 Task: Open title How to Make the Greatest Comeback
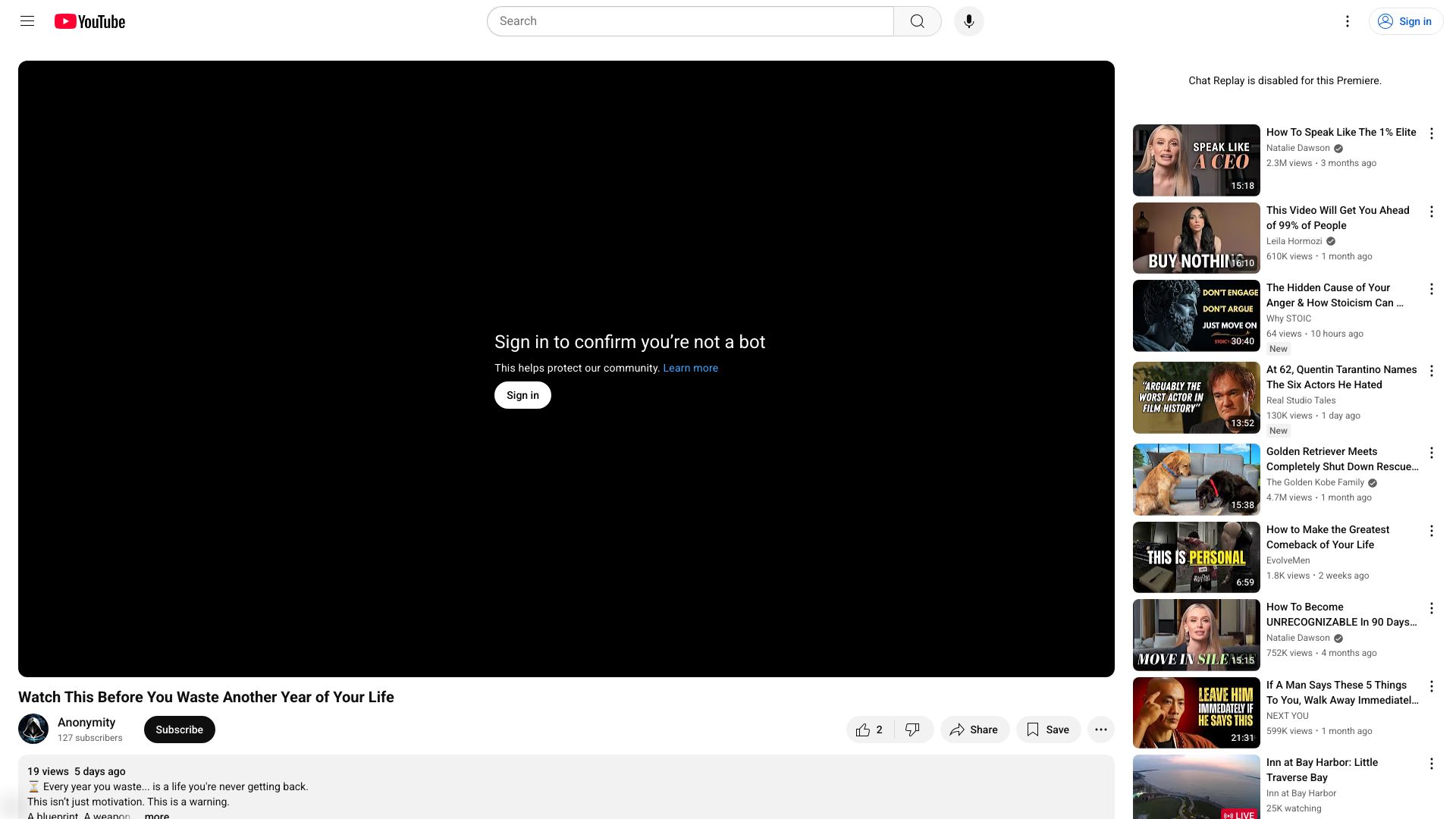[1328, 537]
